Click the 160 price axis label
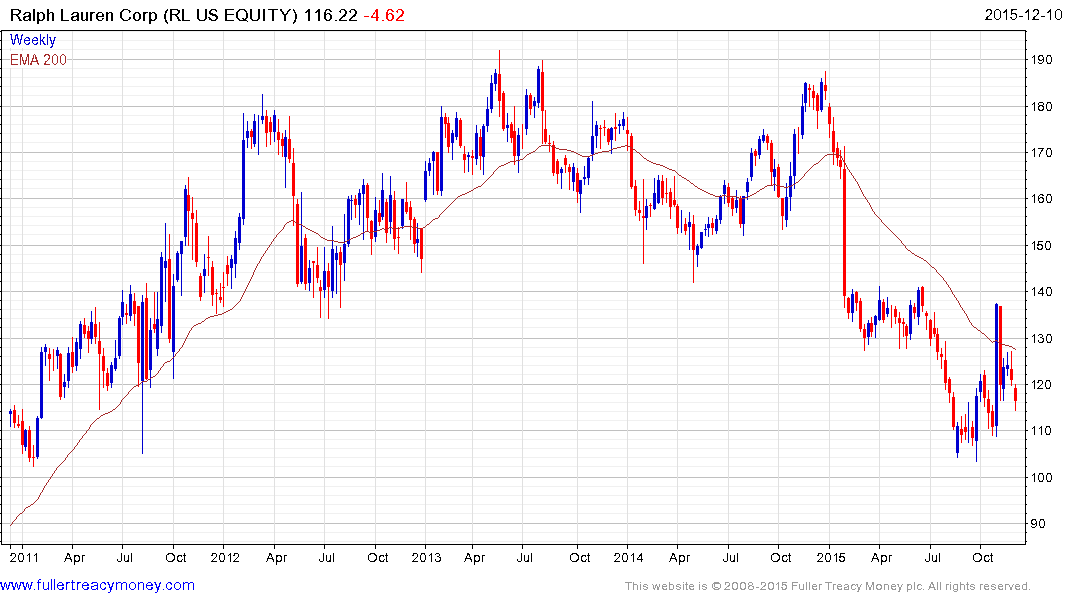The image size is (1075, 600). click(x=1042, y=199)
